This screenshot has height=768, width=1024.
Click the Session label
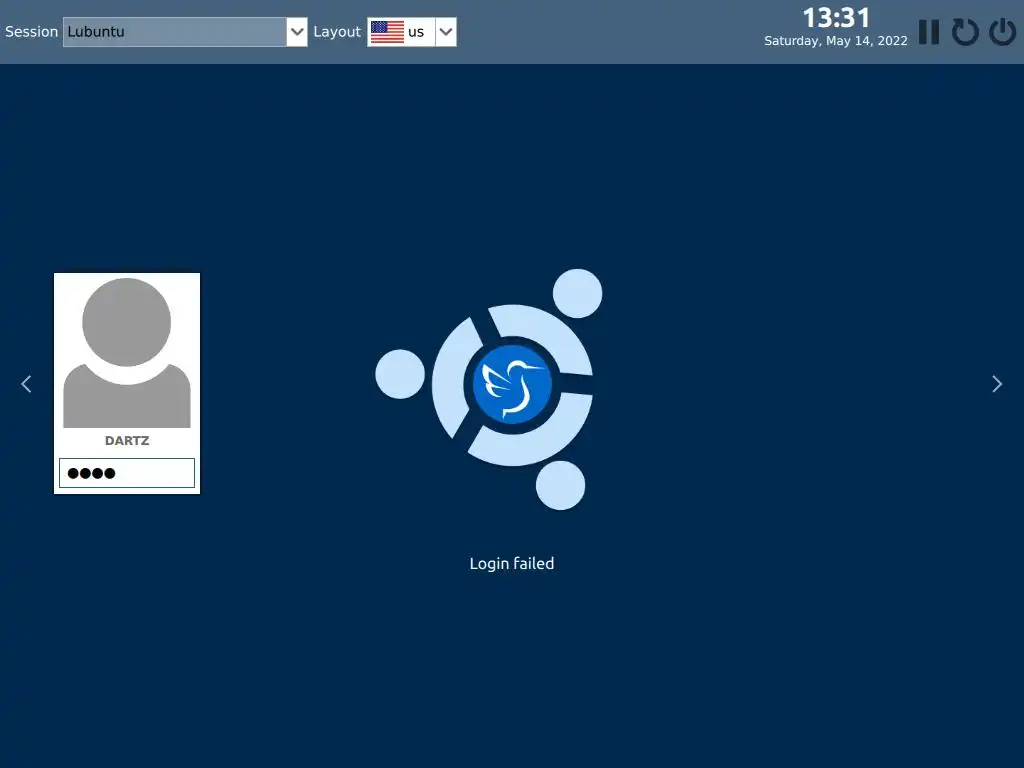(x=31, y=31)
